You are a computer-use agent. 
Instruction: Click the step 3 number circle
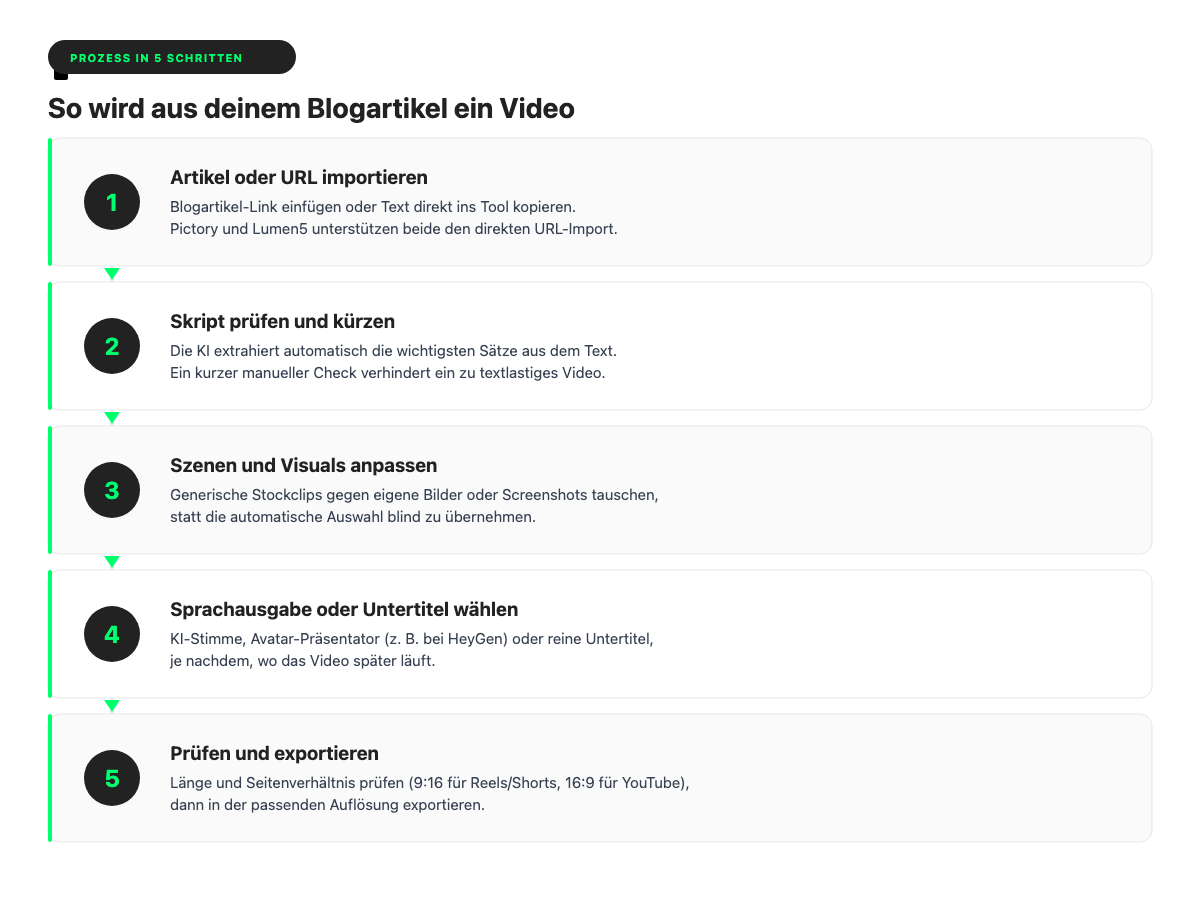(112, 490)
